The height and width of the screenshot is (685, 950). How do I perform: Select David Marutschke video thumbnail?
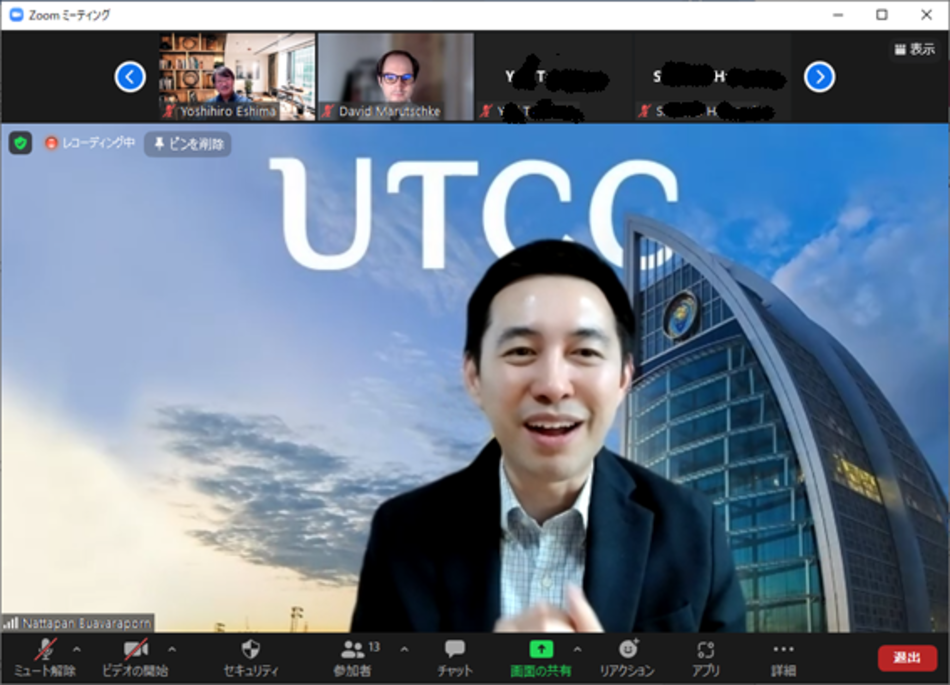point(396,76)
